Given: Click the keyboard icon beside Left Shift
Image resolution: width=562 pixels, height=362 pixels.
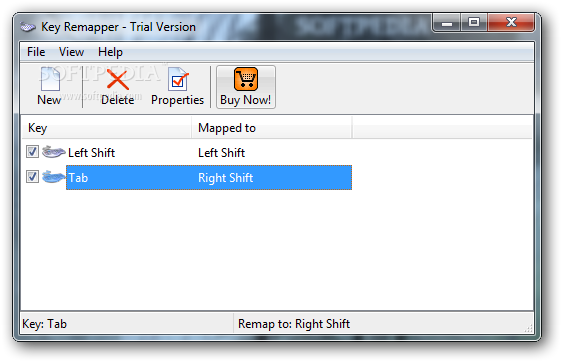Looking at the screenshot, I should (53, 152).
